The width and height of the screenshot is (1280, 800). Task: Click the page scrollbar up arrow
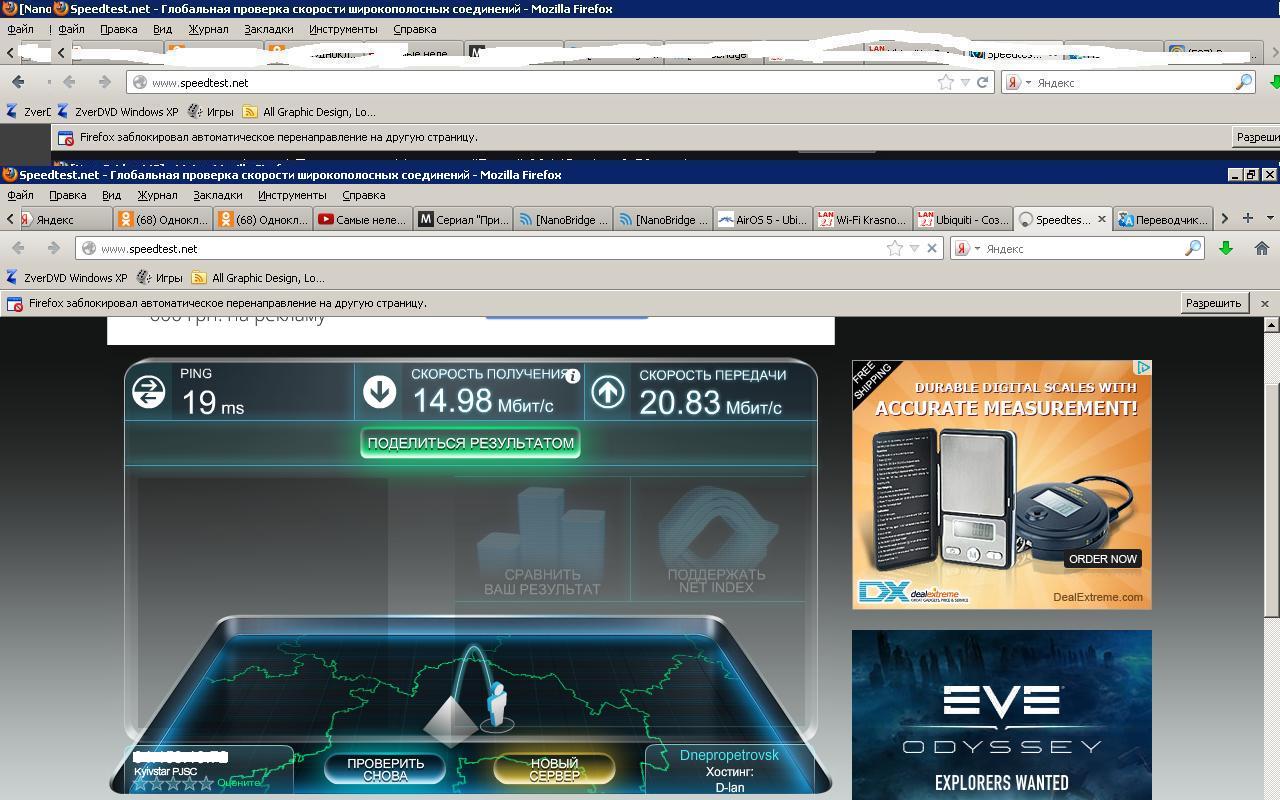1272,325
